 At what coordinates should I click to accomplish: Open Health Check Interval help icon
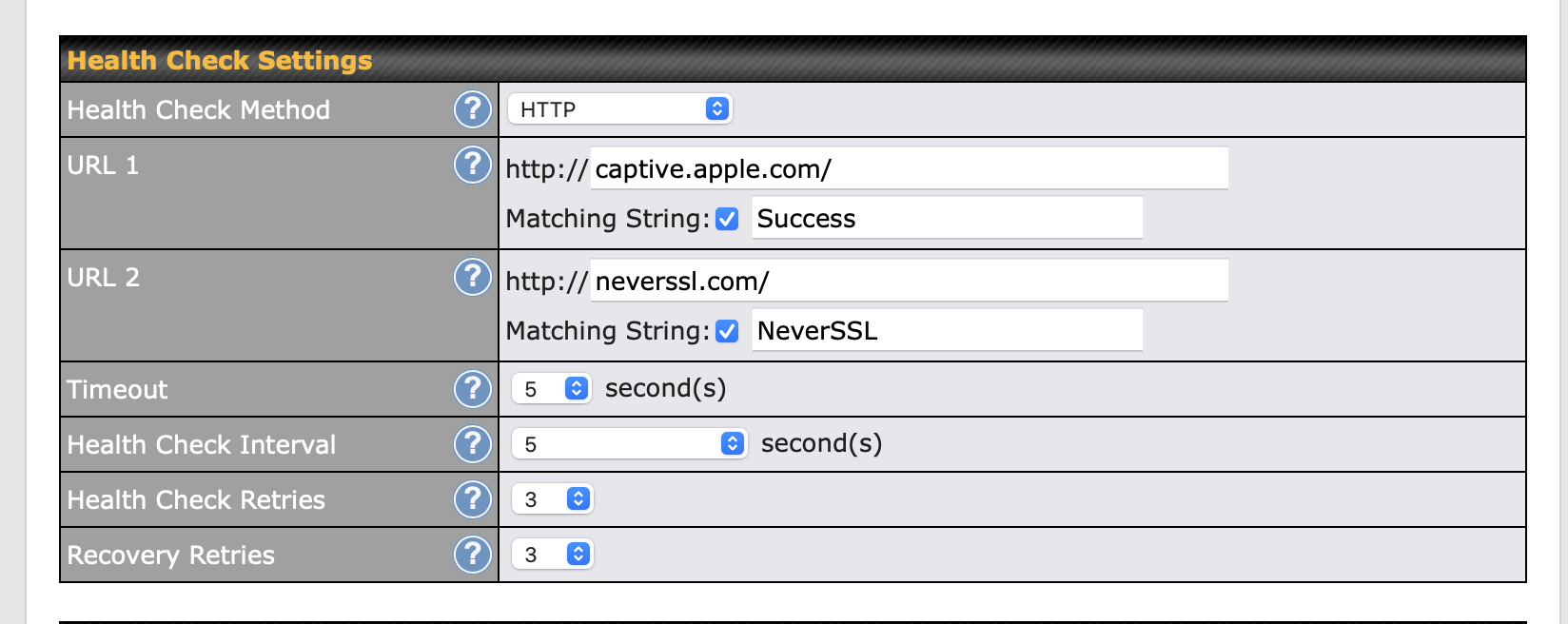coord(472,444)
